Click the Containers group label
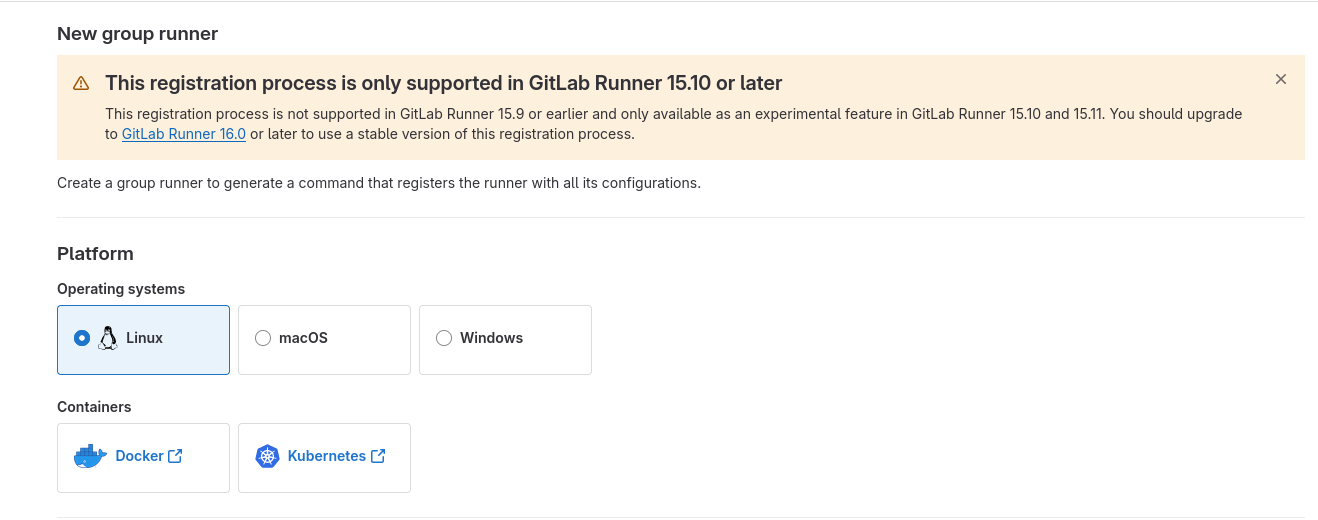 pyautogui.click(x=94, y=407)
